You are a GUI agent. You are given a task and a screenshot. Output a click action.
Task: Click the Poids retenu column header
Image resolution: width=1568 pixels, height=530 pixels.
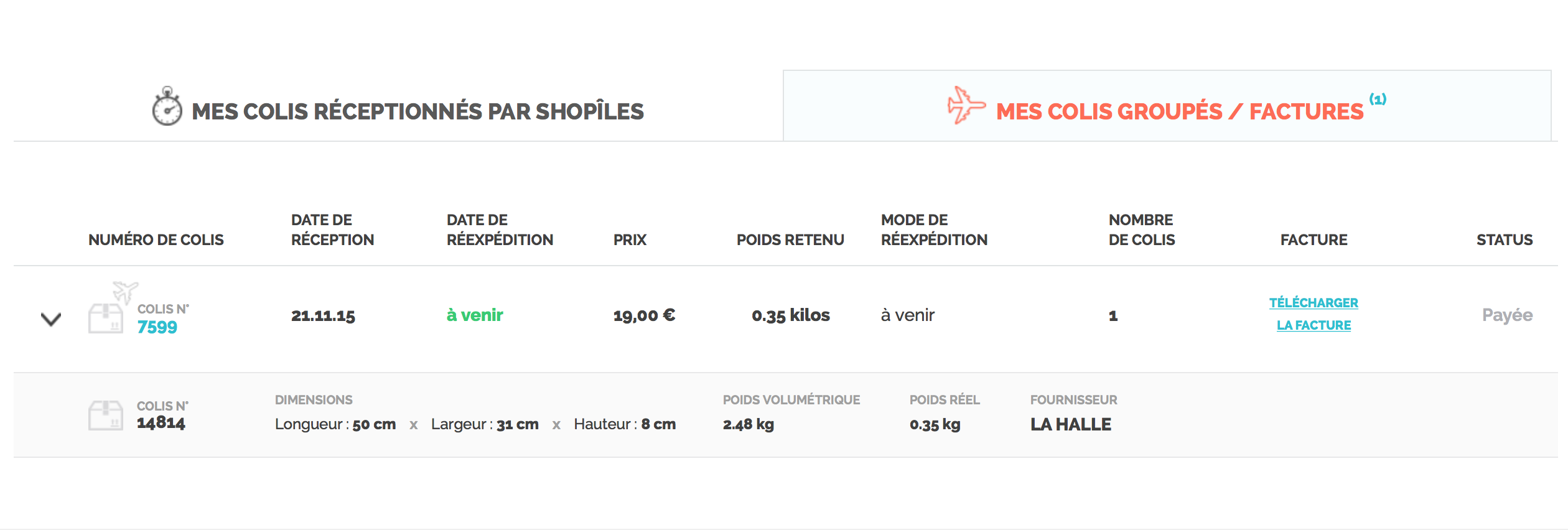(x=790, y=239)
